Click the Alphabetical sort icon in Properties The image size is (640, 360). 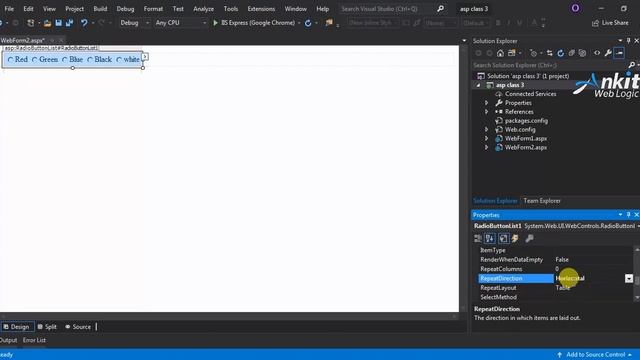pyautogui.click(x=490, y=239)
